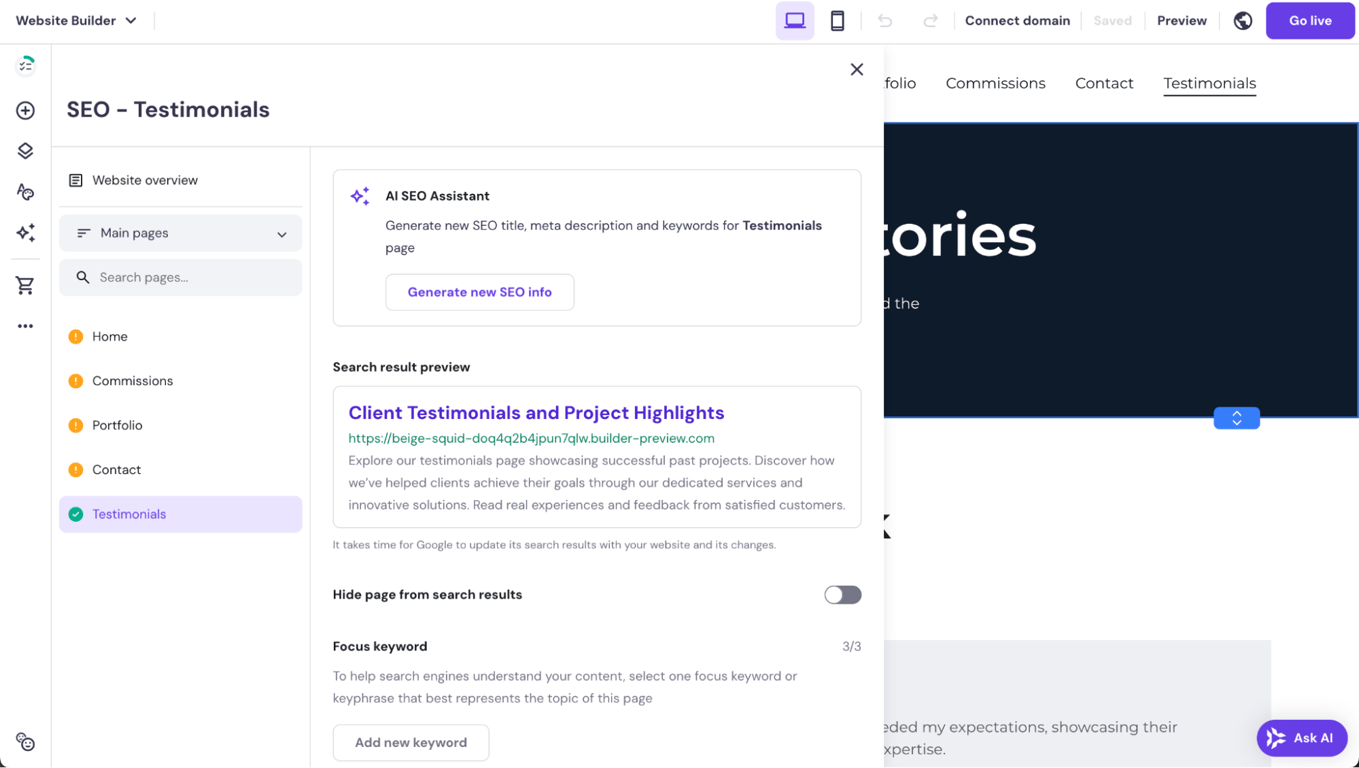Expand the More options ellipsis icon
1359x768 pixels.
pyautogui.click(x=24, y=325)
